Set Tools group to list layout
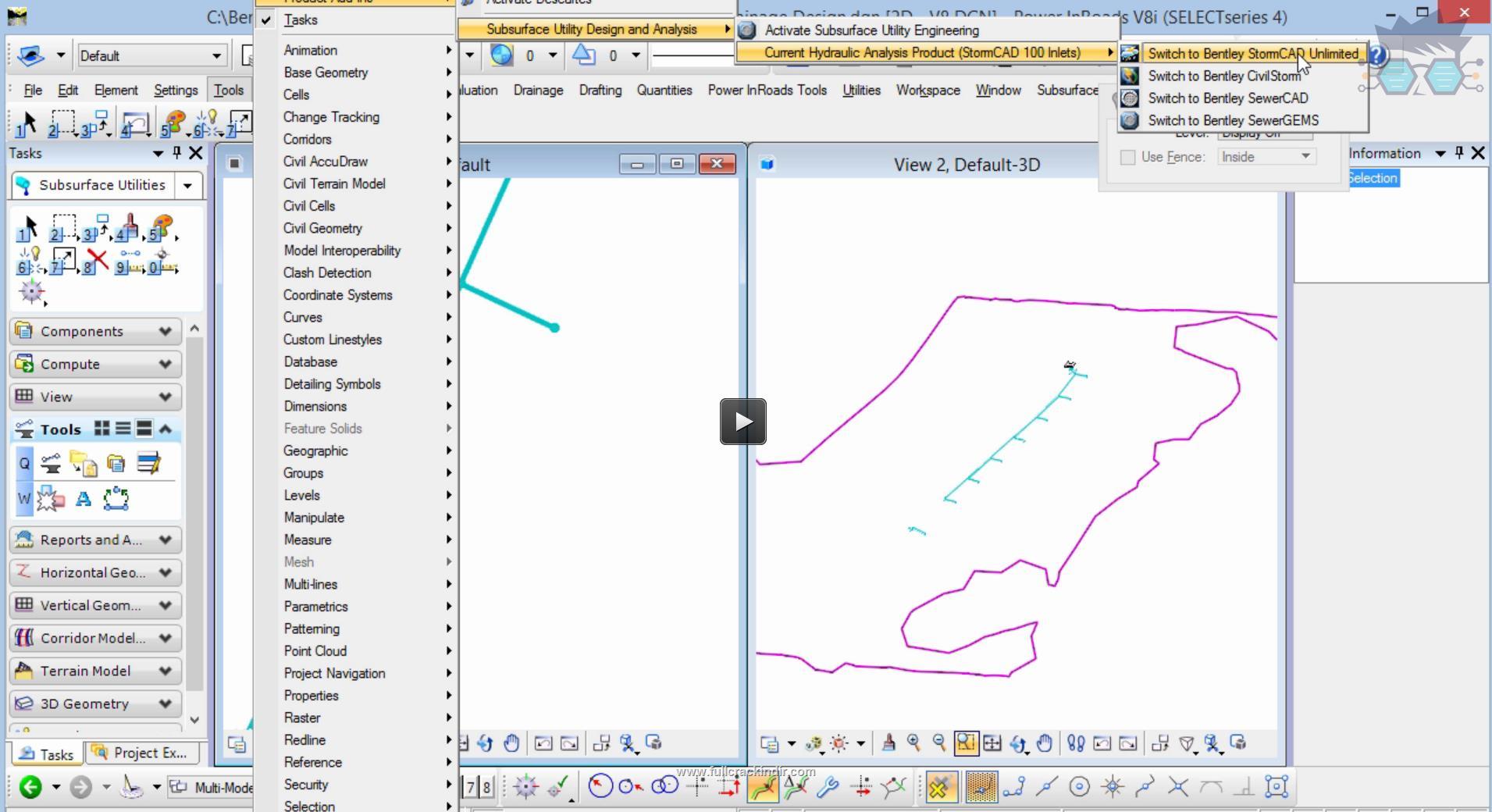The height and width of the screenshot is (812, 1492). [123, 428]
